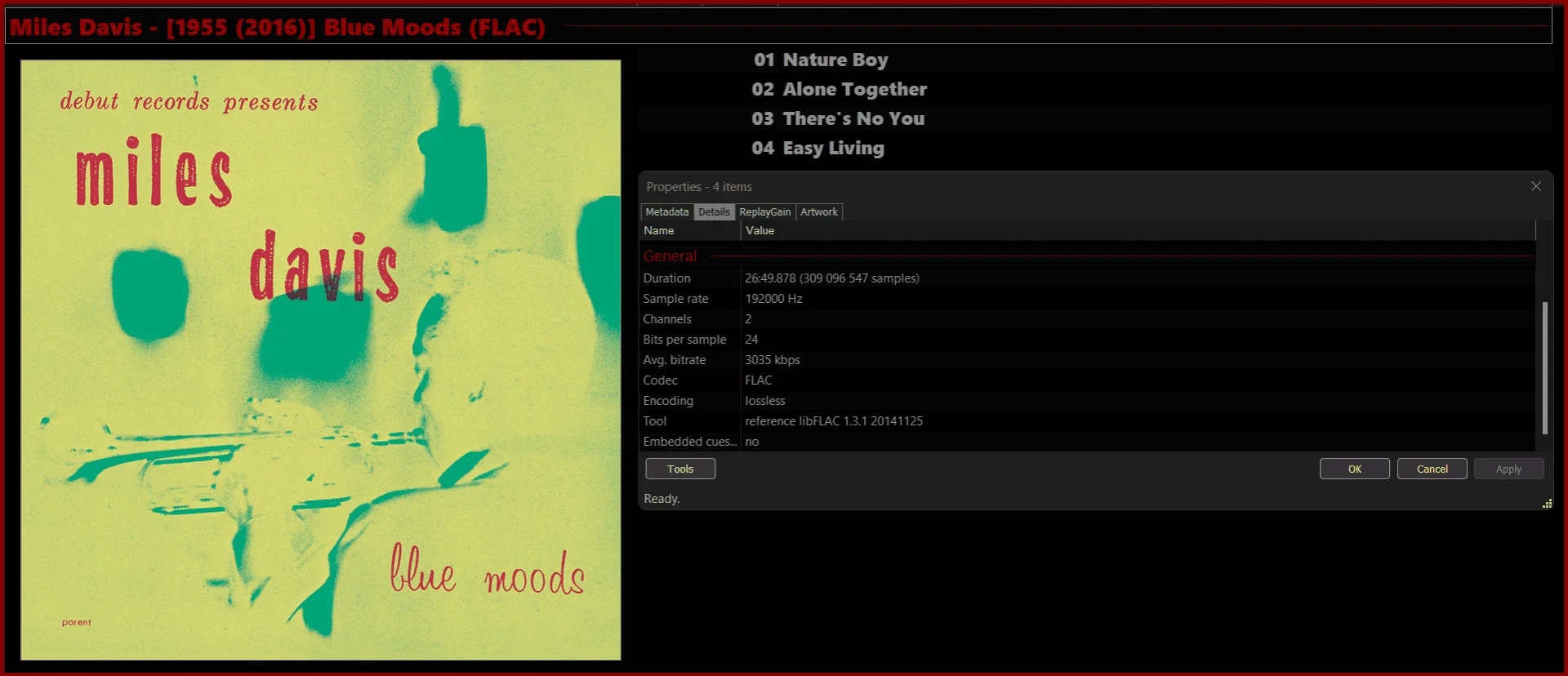Click the Name column header
The width and height of the screenshot is (1568, 676).
pos(690,230)
